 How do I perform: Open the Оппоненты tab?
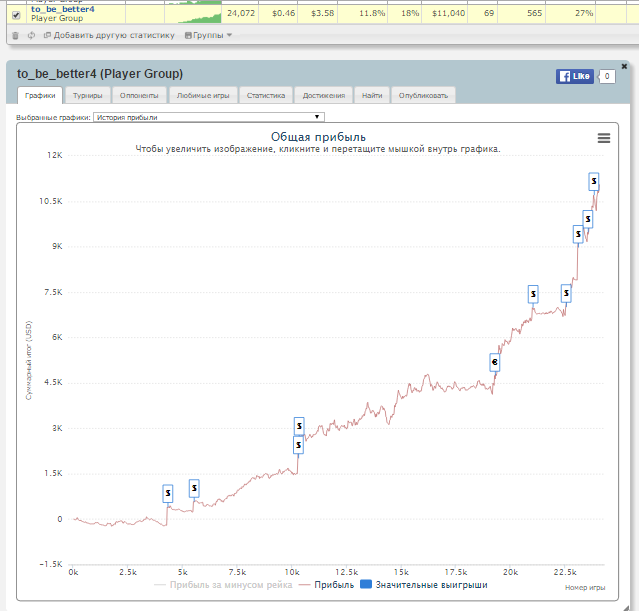(x=139, y=95)
